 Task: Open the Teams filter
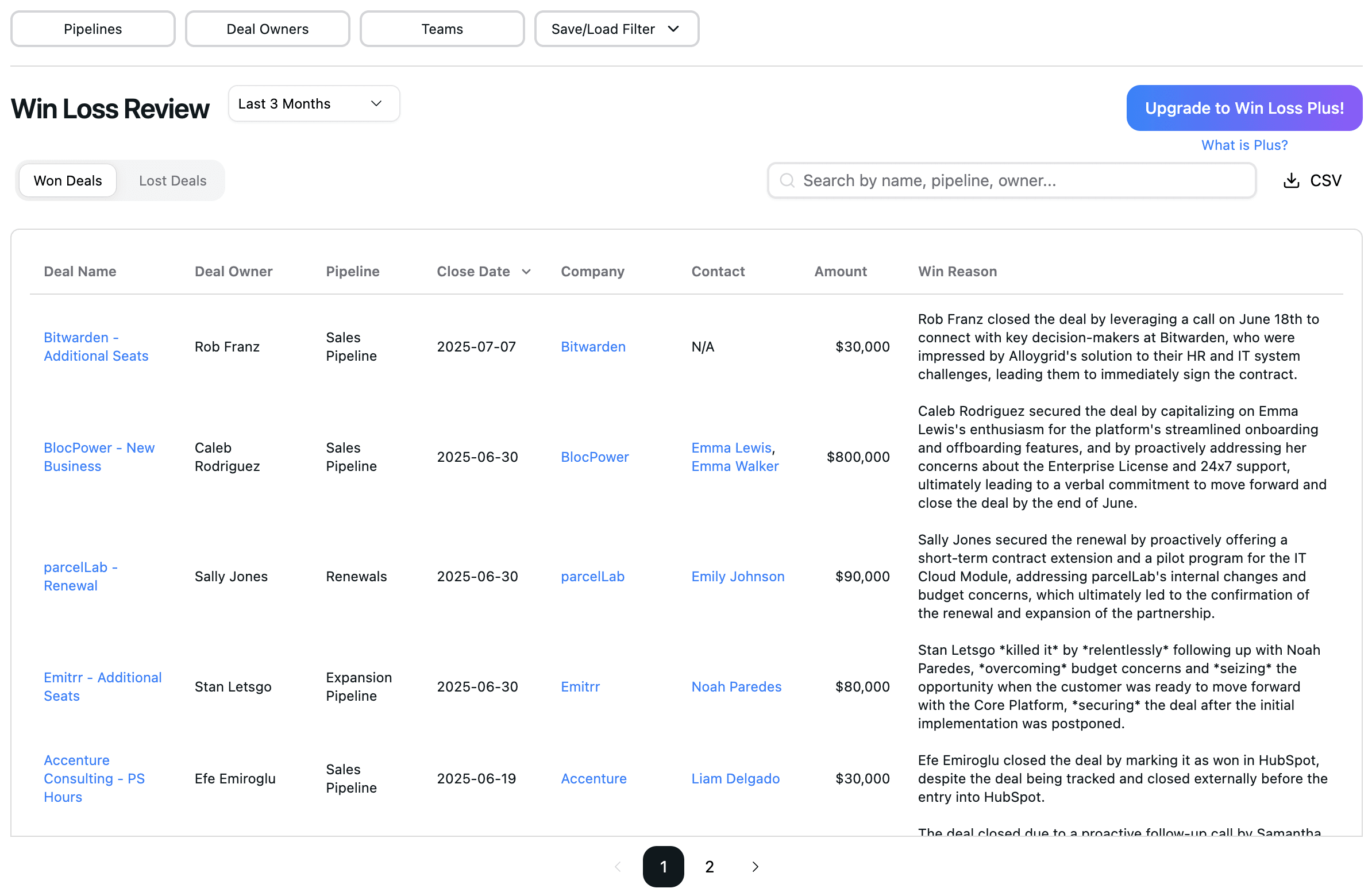[442, 28]
